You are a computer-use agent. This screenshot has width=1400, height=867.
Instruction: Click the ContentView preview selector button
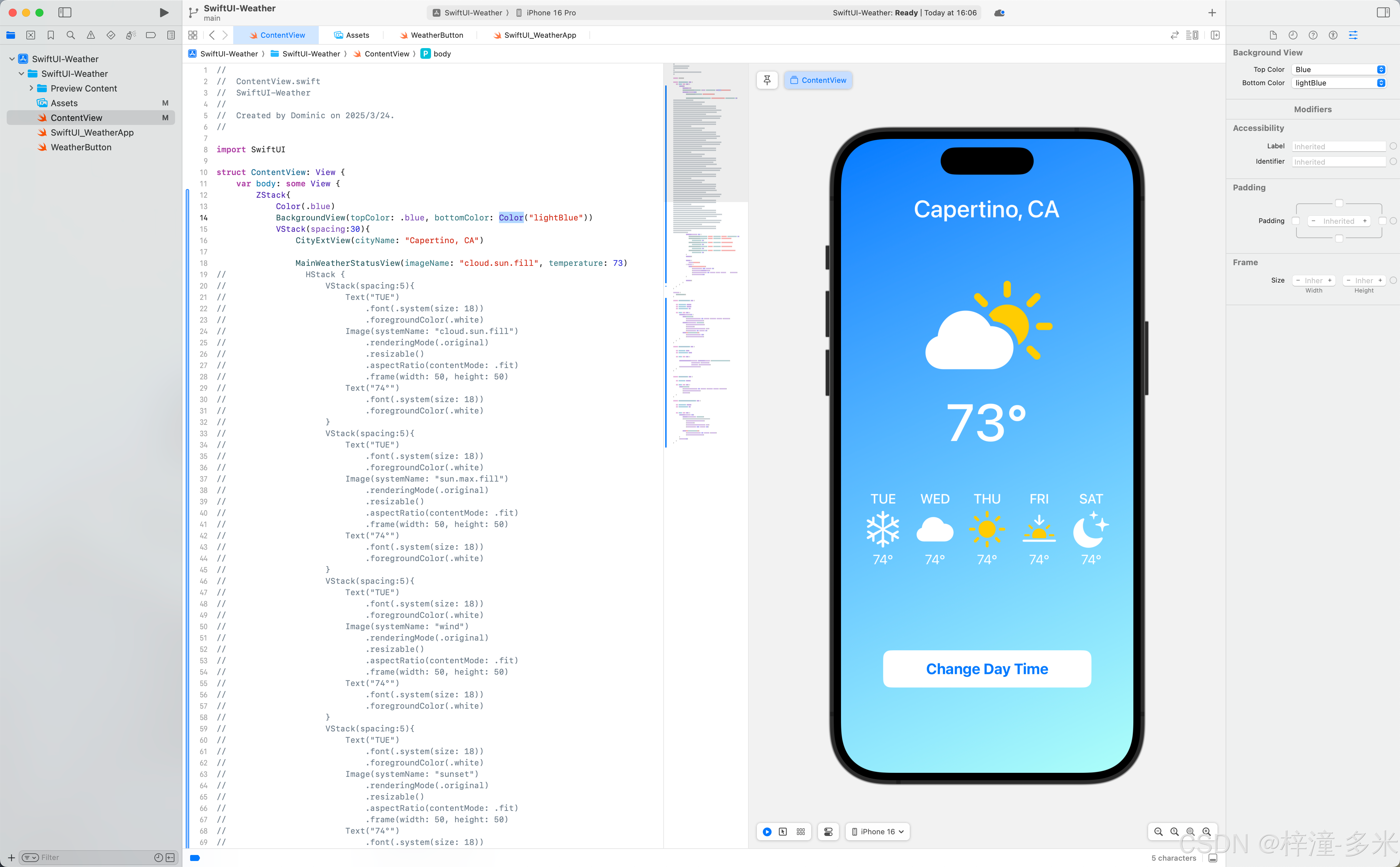[818, 80]
